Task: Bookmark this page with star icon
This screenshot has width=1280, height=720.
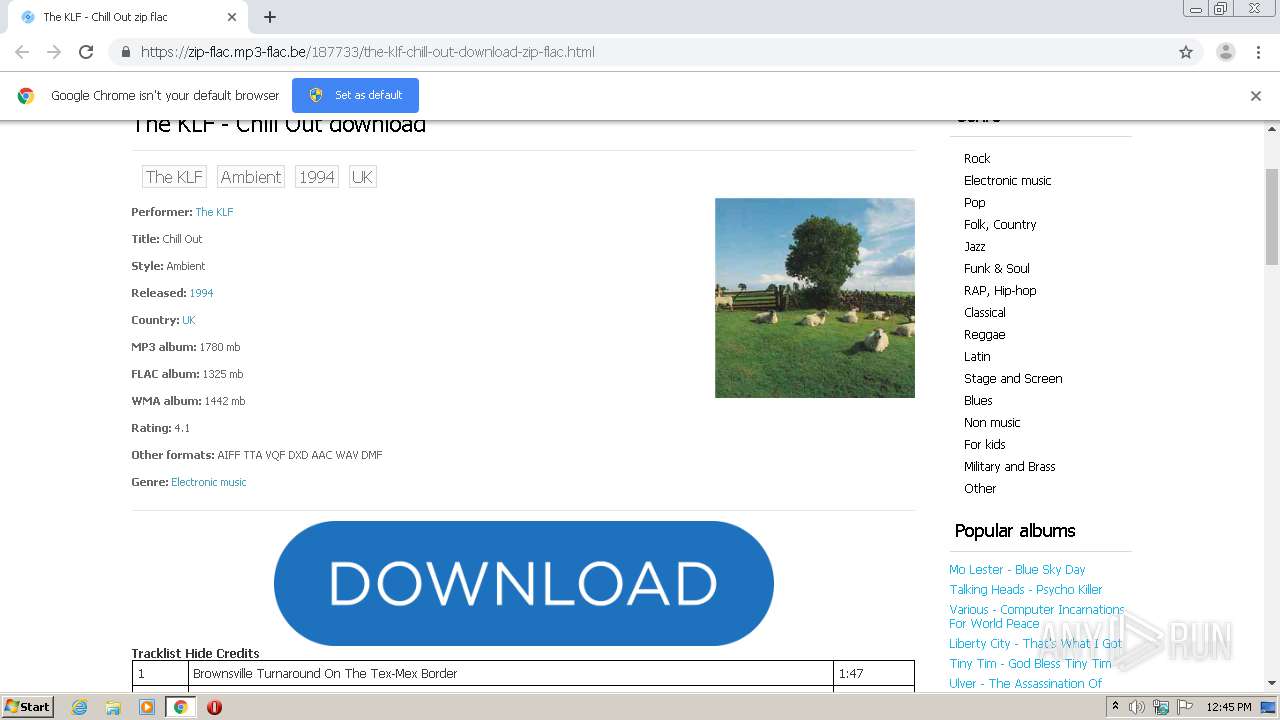Action: [1186, 52]
